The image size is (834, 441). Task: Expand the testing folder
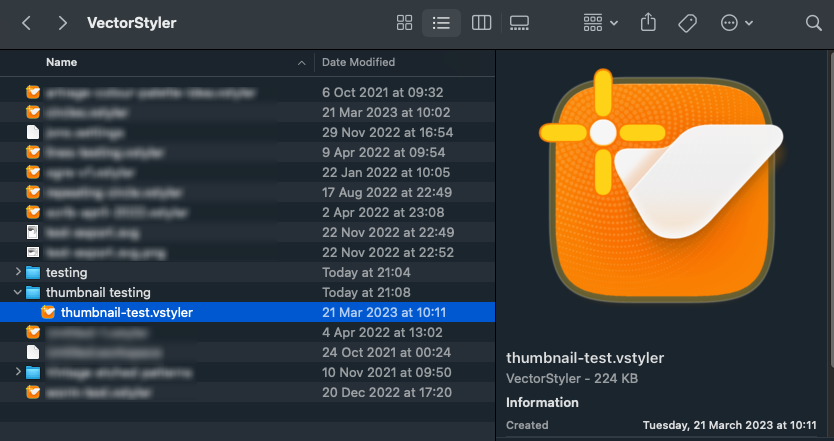click(18, 272)
